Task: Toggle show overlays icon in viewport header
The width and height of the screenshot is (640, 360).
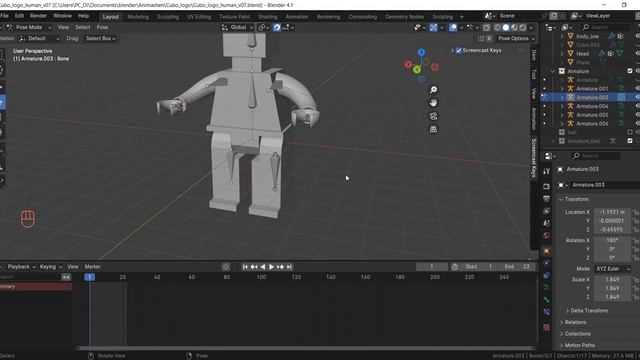Action: coord(453,27)
